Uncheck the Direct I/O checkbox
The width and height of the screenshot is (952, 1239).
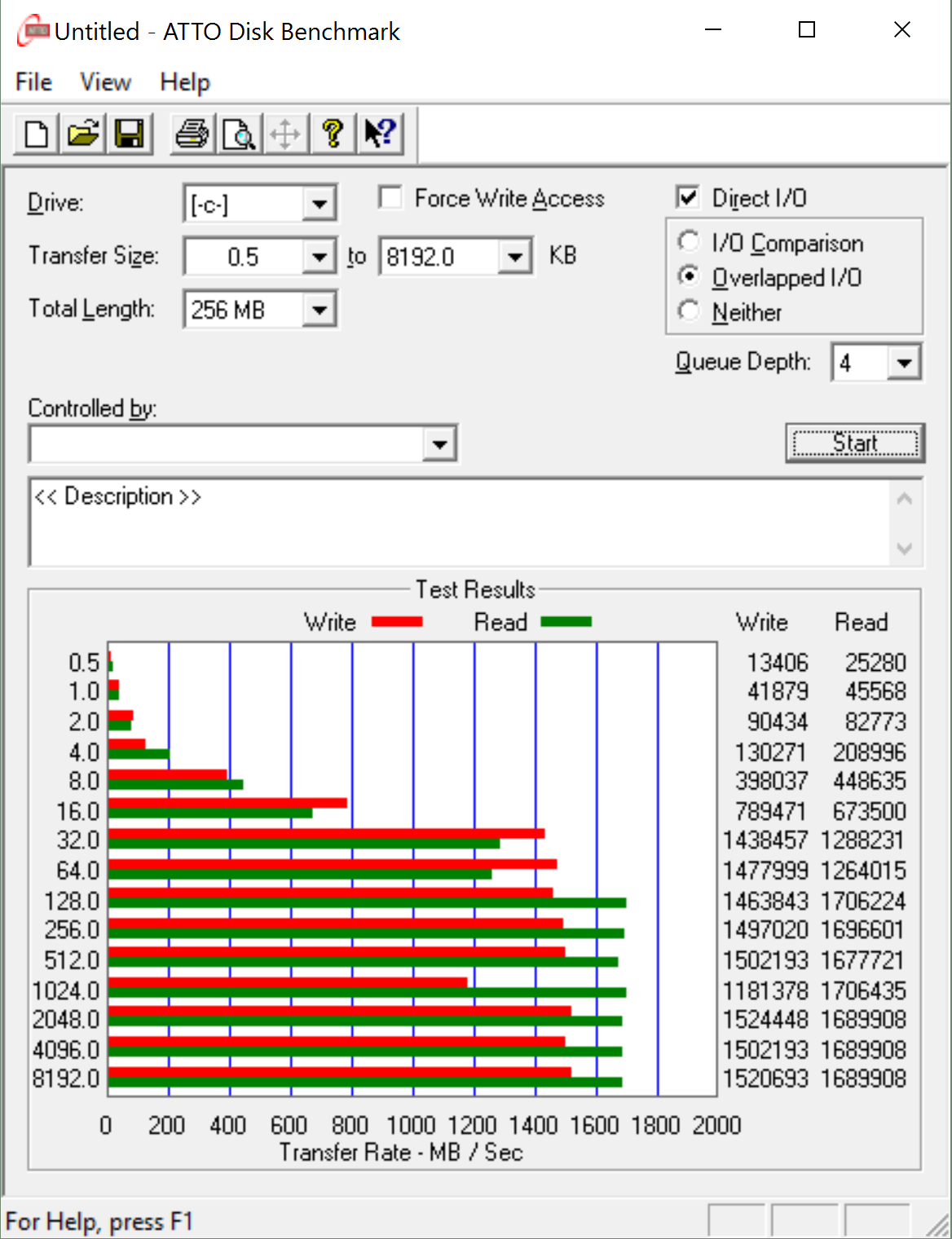[688, 197]
